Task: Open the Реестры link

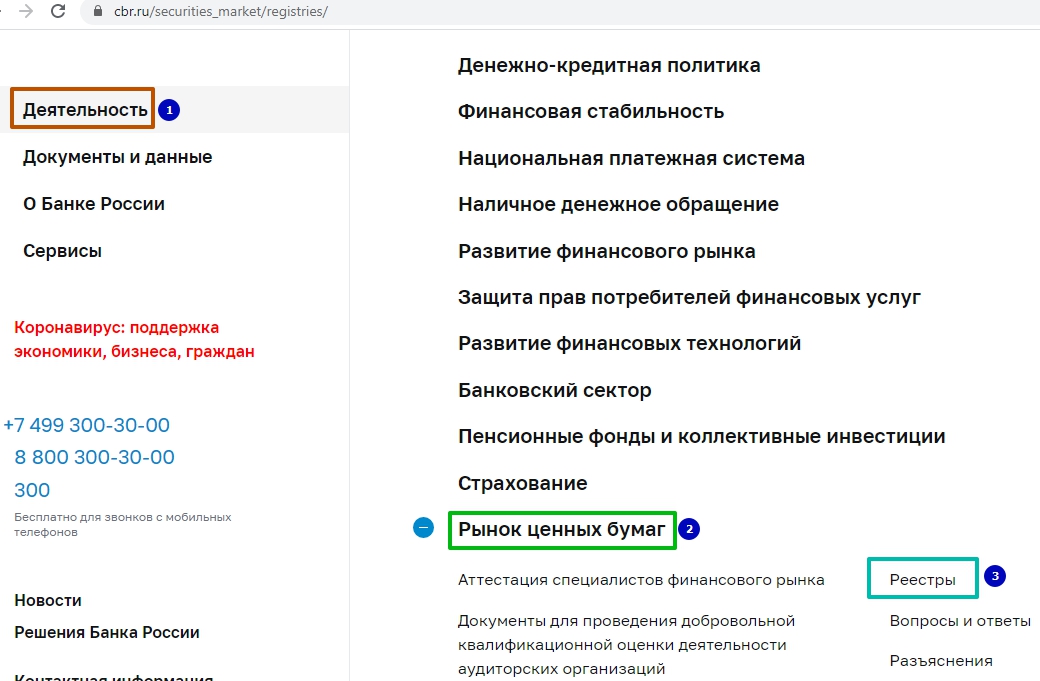Action: point(922,579)
